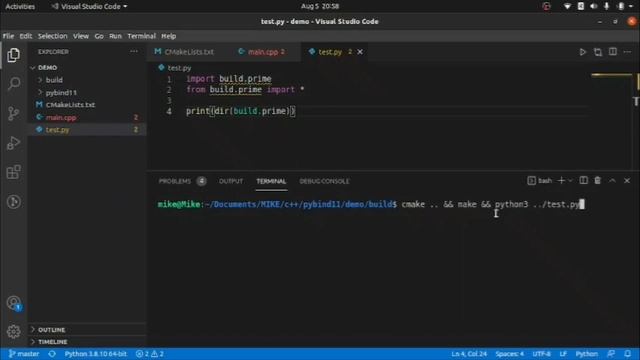
Task: Open the Manage gear icon
Action: (x=13, y=331)
